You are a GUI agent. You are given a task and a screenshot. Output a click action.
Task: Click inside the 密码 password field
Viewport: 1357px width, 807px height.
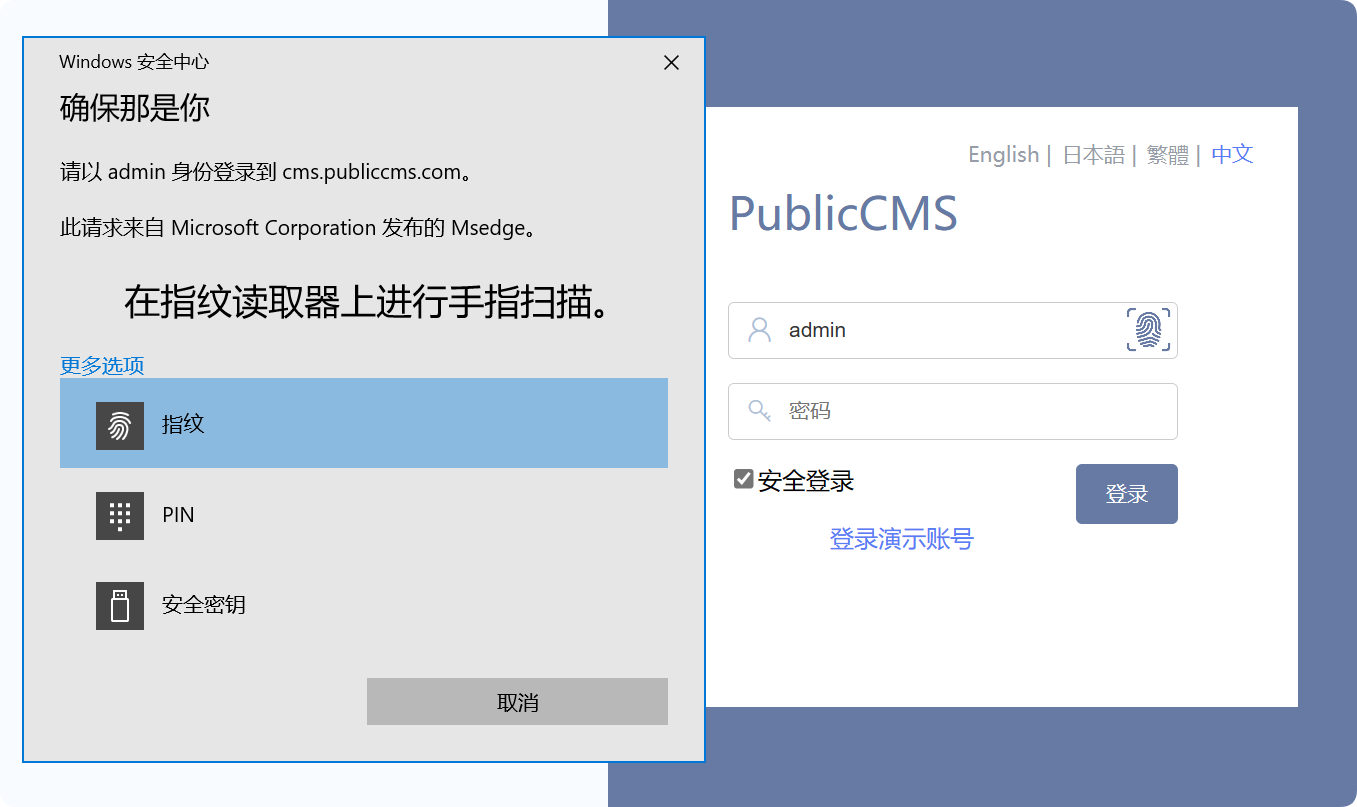(x=950, y=411)
